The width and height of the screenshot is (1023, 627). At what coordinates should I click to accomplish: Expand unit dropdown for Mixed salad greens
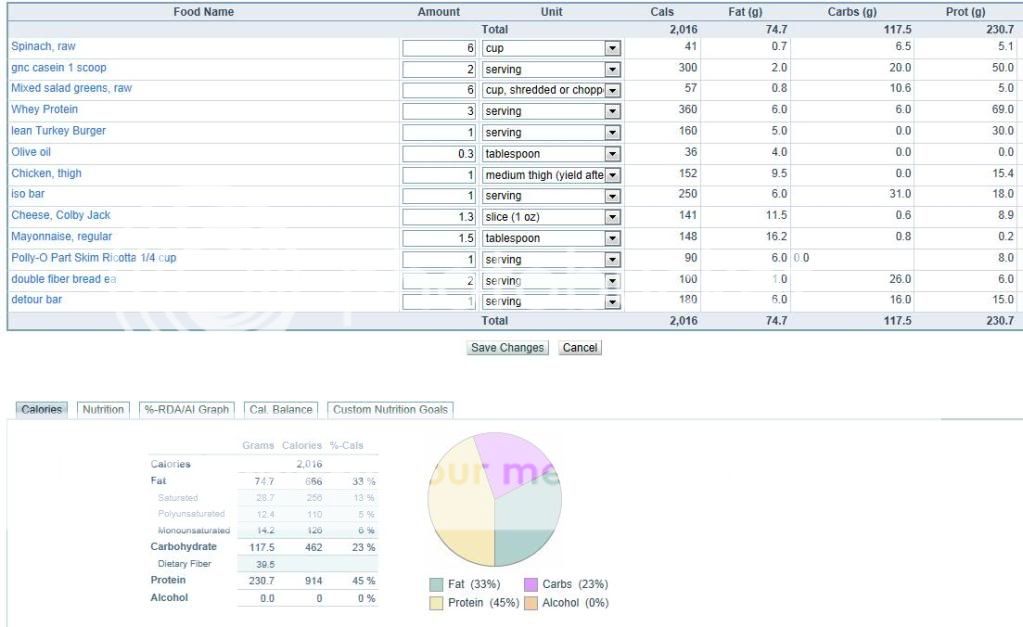tap(612, 90)
